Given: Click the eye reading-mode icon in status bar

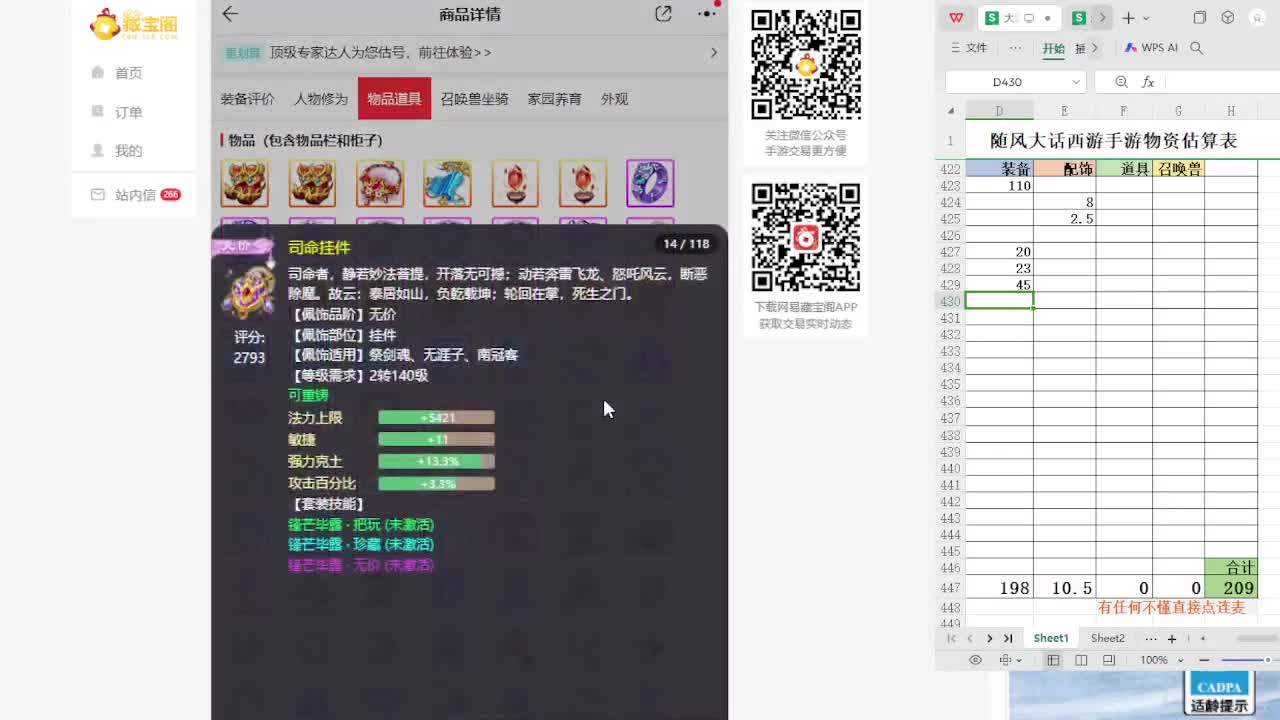Looking at the screenshot, I should tap(976, 660).
